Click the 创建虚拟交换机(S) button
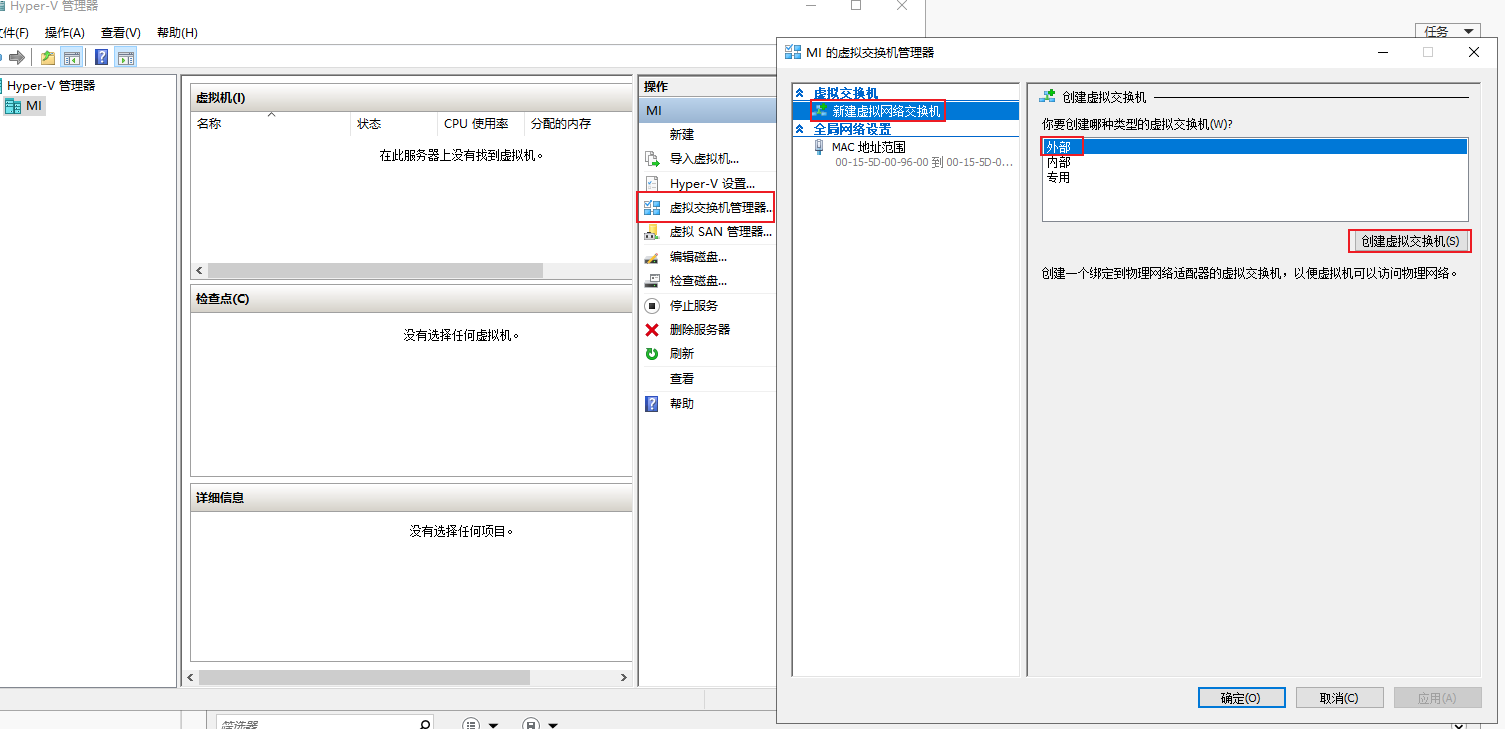1505x729 pixels. coord(1409,241)
